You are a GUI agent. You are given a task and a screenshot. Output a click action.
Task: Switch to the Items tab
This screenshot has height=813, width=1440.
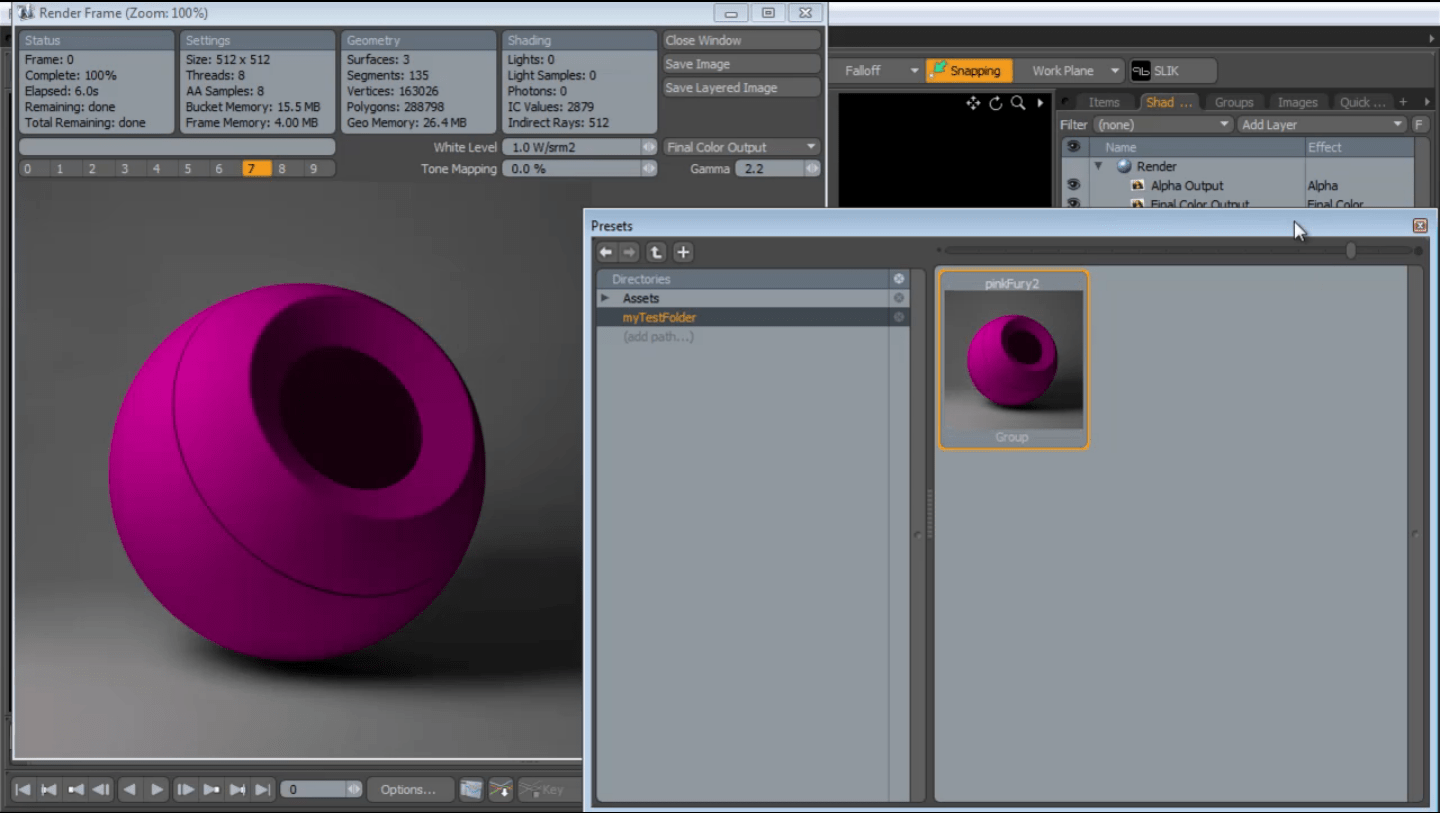pos(1103,102)
